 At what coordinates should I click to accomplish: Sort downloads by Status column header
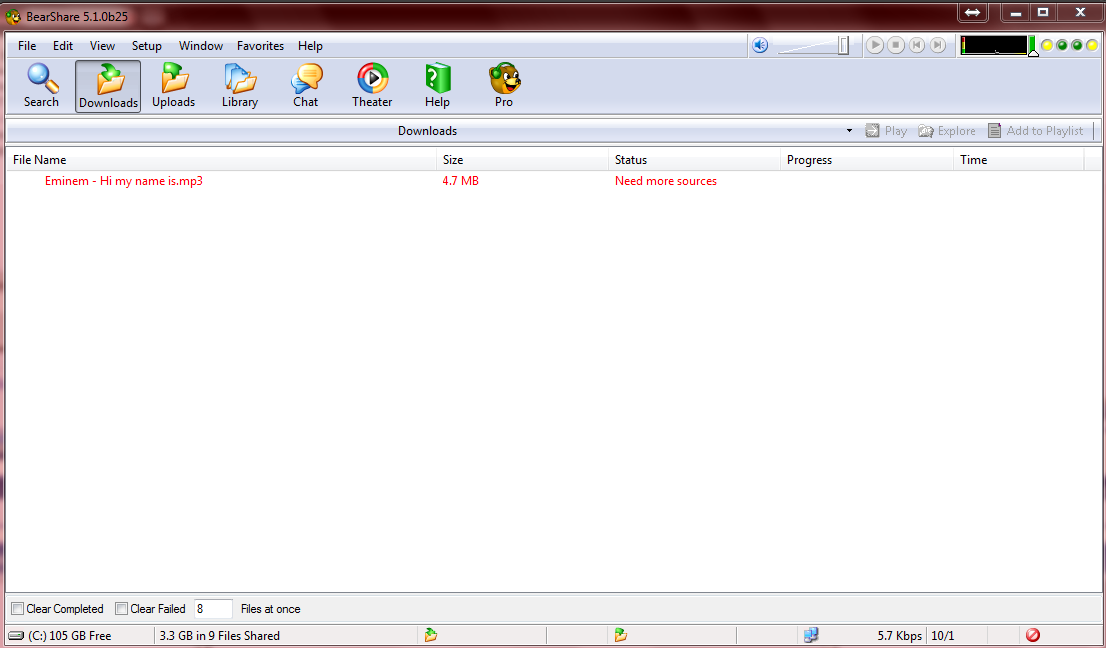631,160
